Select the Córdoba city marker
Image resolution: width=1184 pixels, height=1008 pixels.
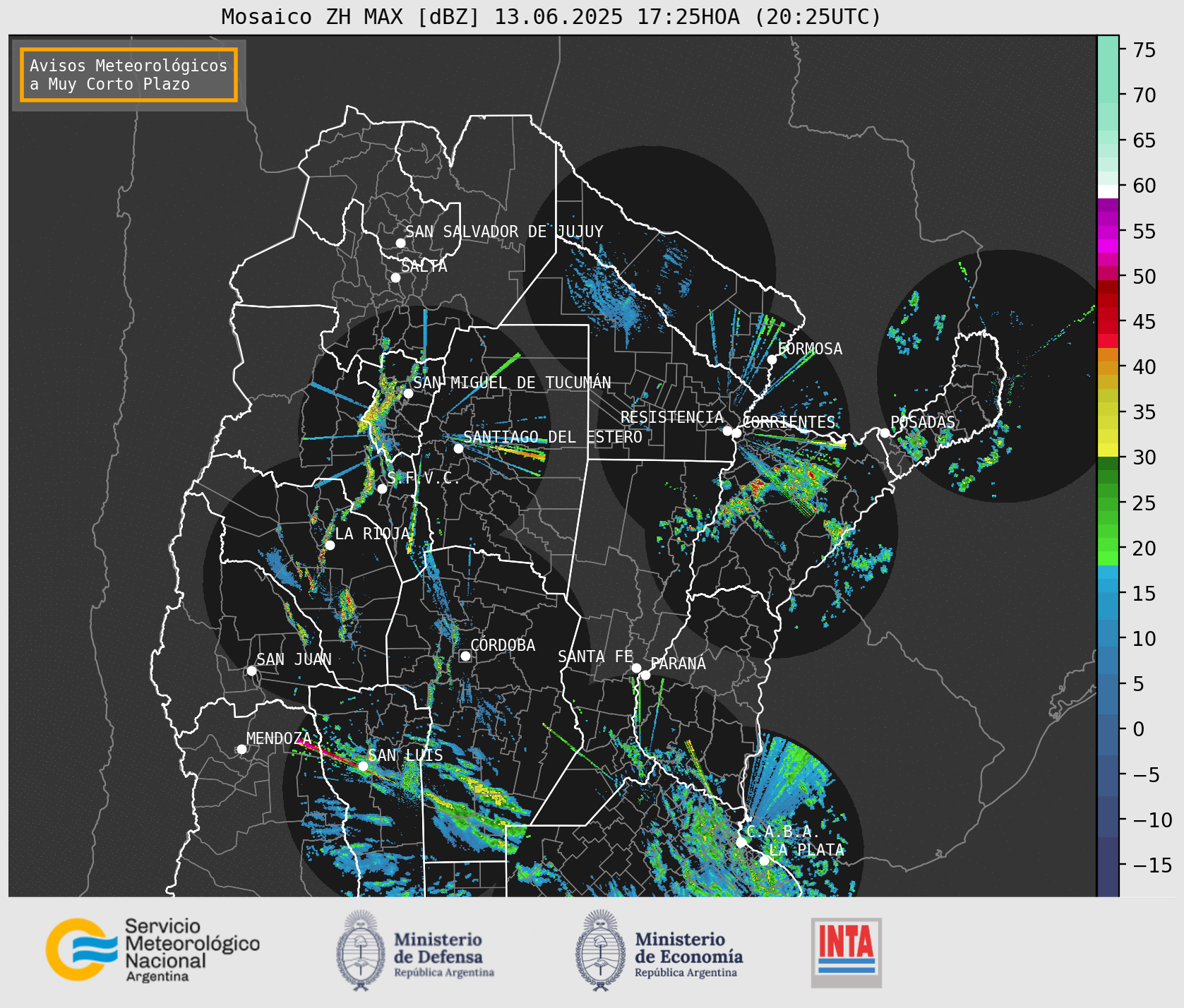[x=465, y=656]
